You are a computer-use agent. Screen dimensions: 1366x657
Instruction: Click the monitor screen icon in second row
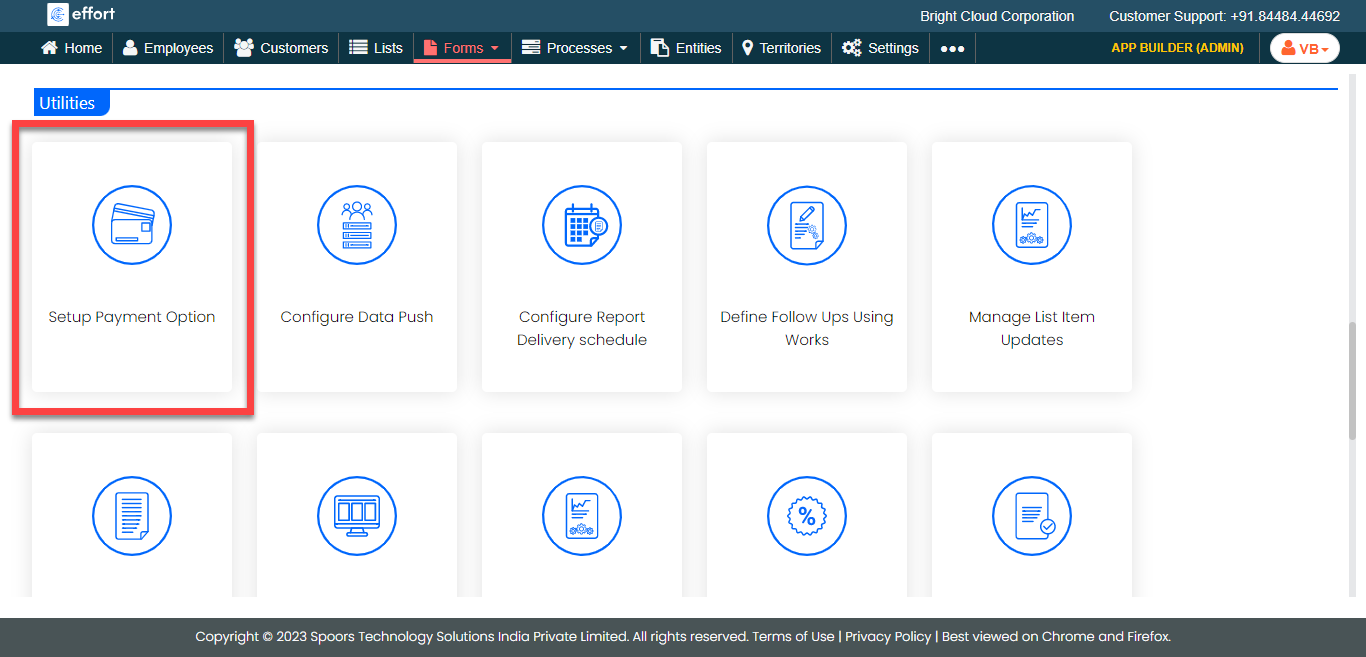point(357,516)
